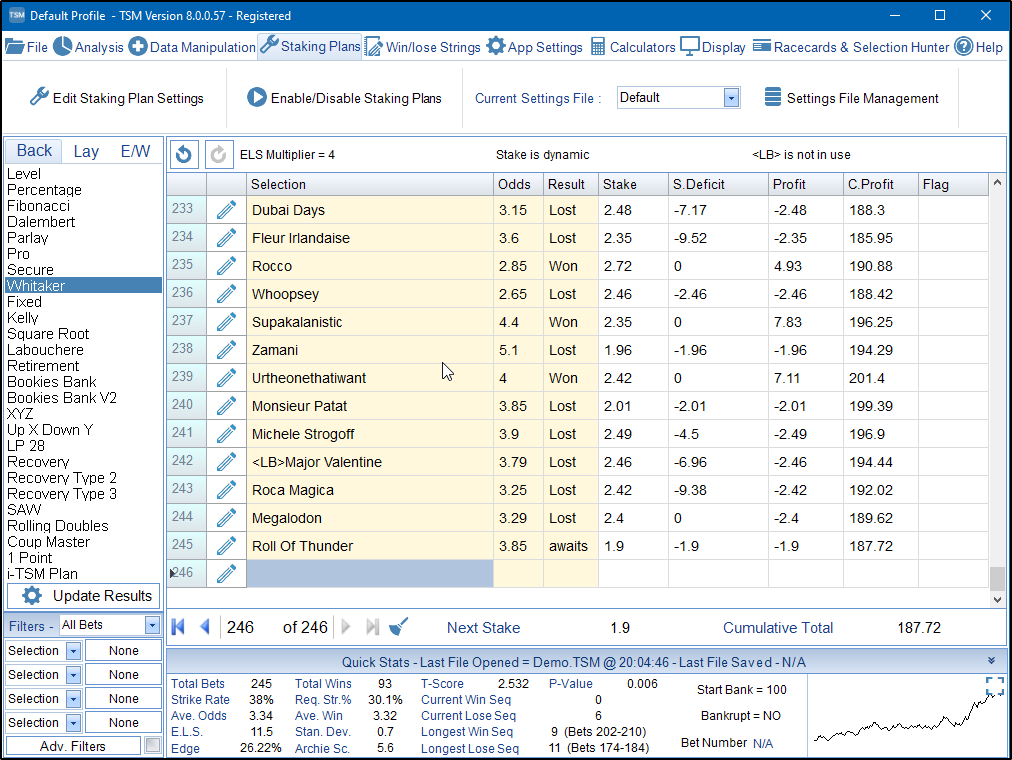This screenshot has width=1012, height=760.
Task: Click the undo arrow icon above grid
Action: [x=185, y=155]
